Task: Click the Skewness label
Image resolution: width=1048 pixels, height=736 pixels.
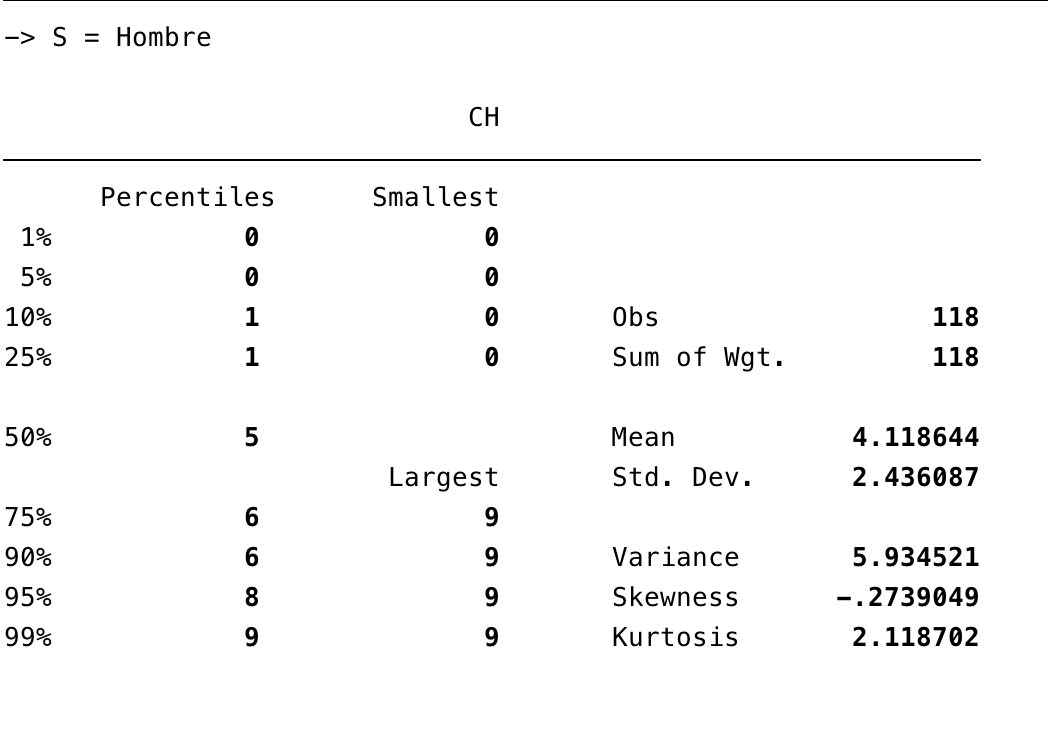Action: pos(675,598)
